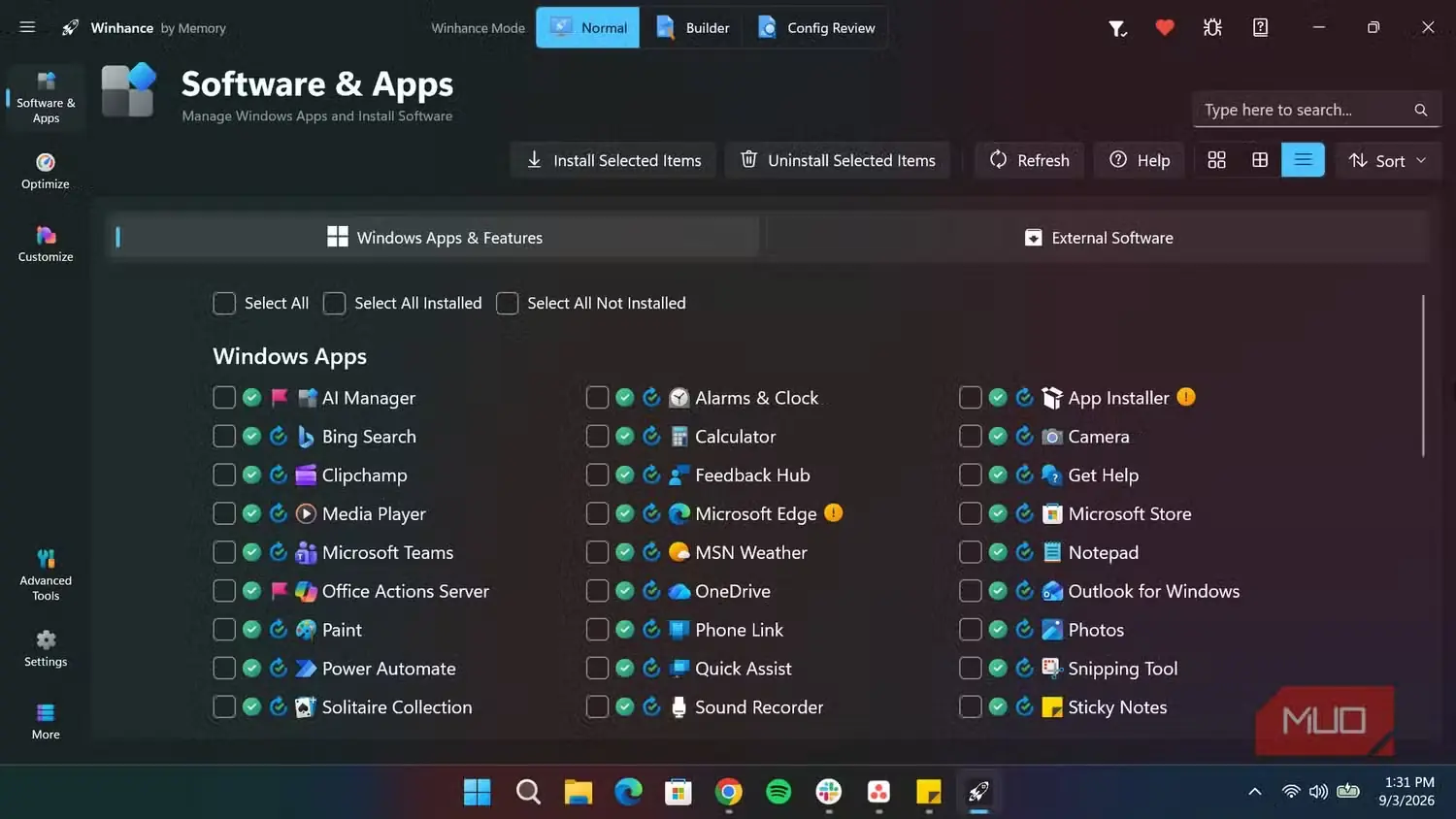Open the bug report icon

tap(1212, 28)
